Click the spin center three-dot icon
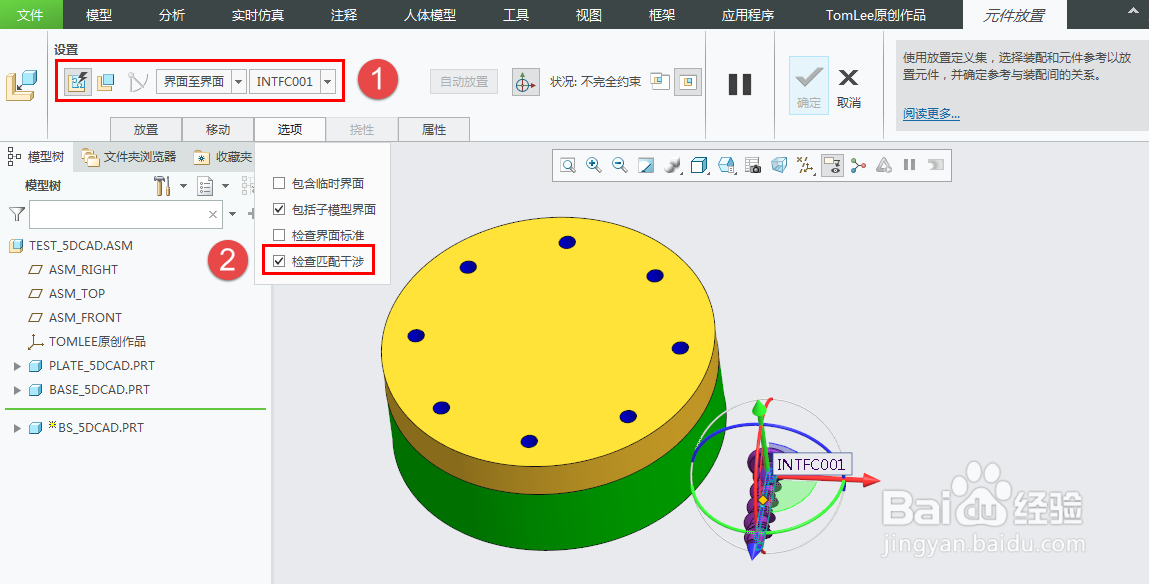The width and height of the screenshot is (1149, 584). click(858, 165)
